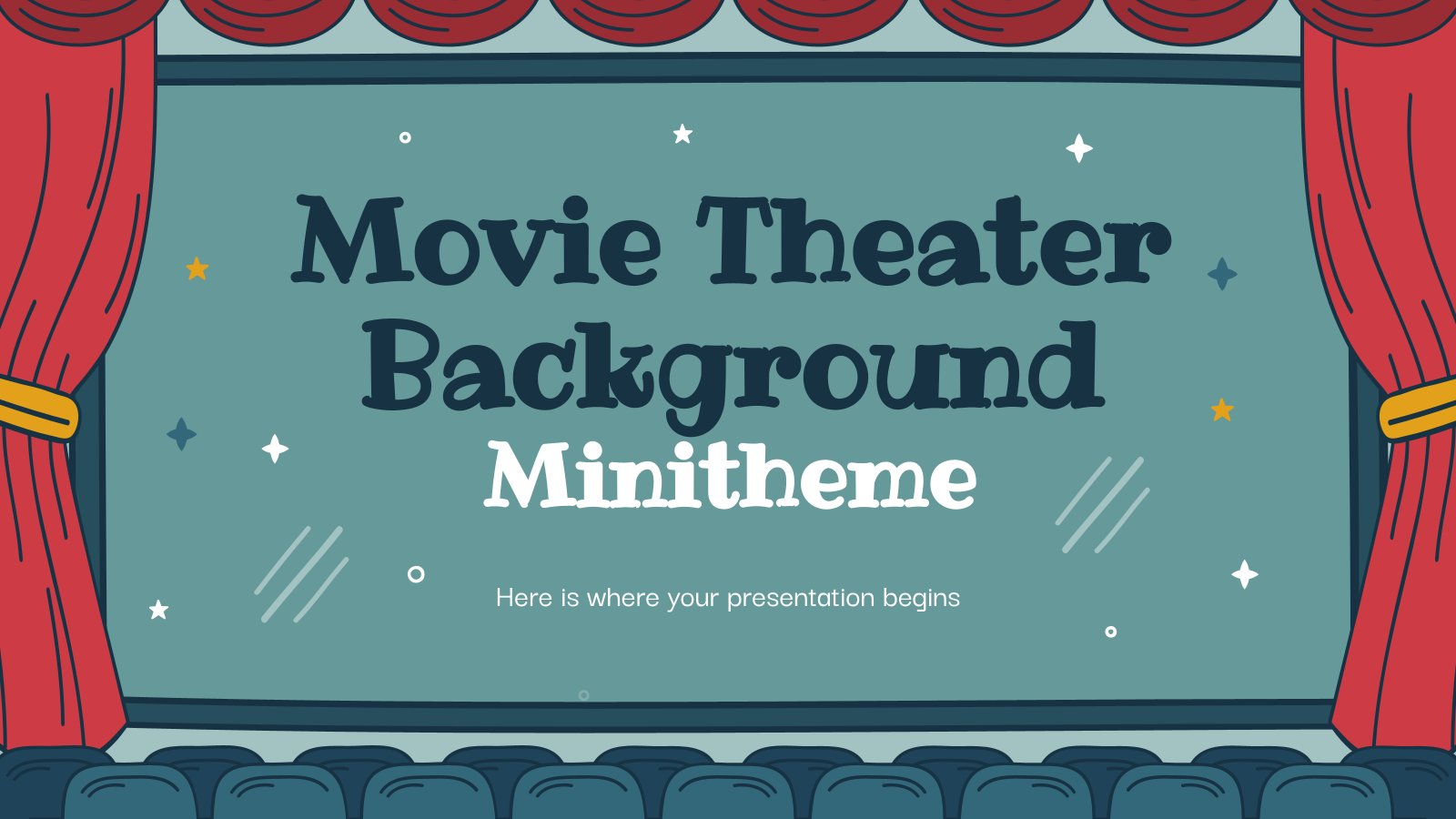1456x819 pixels.
Task: Select the white 'Minitheme' heading
Action: [x=730, y=477]
